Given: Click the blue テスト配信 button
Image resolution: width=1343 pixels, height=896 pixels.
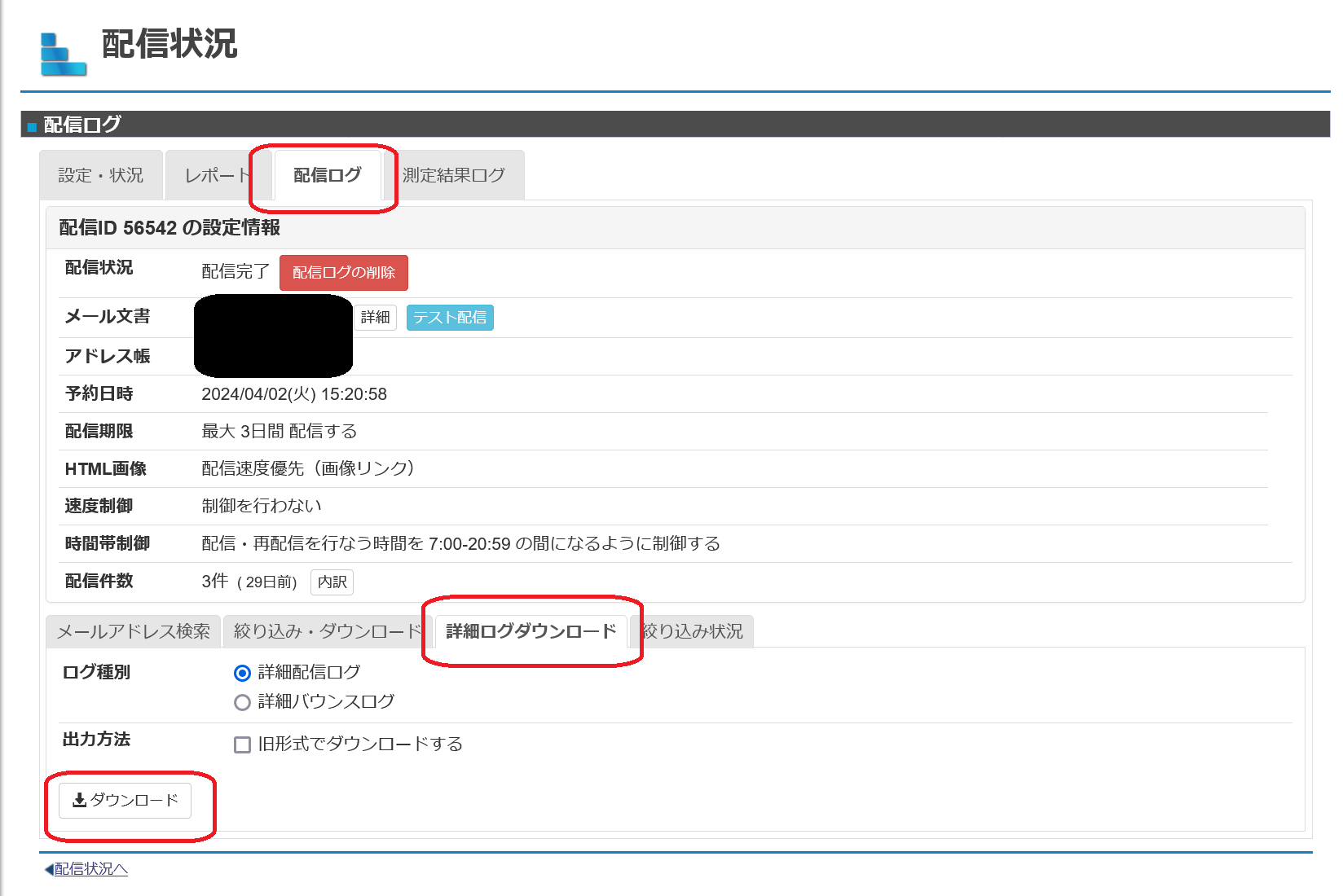Looking at the screenshot, I should [x=449, y=318].
